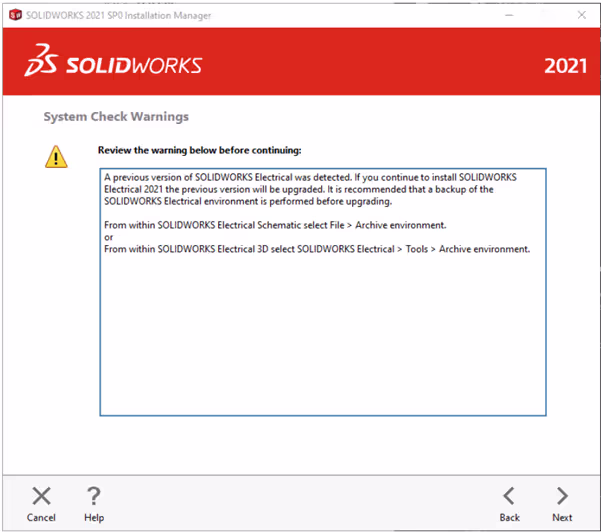This screenshot has height=532, width=601.
Task: Click 'Review the warning below before continuing:' text
Action: (x=200, y=150)
